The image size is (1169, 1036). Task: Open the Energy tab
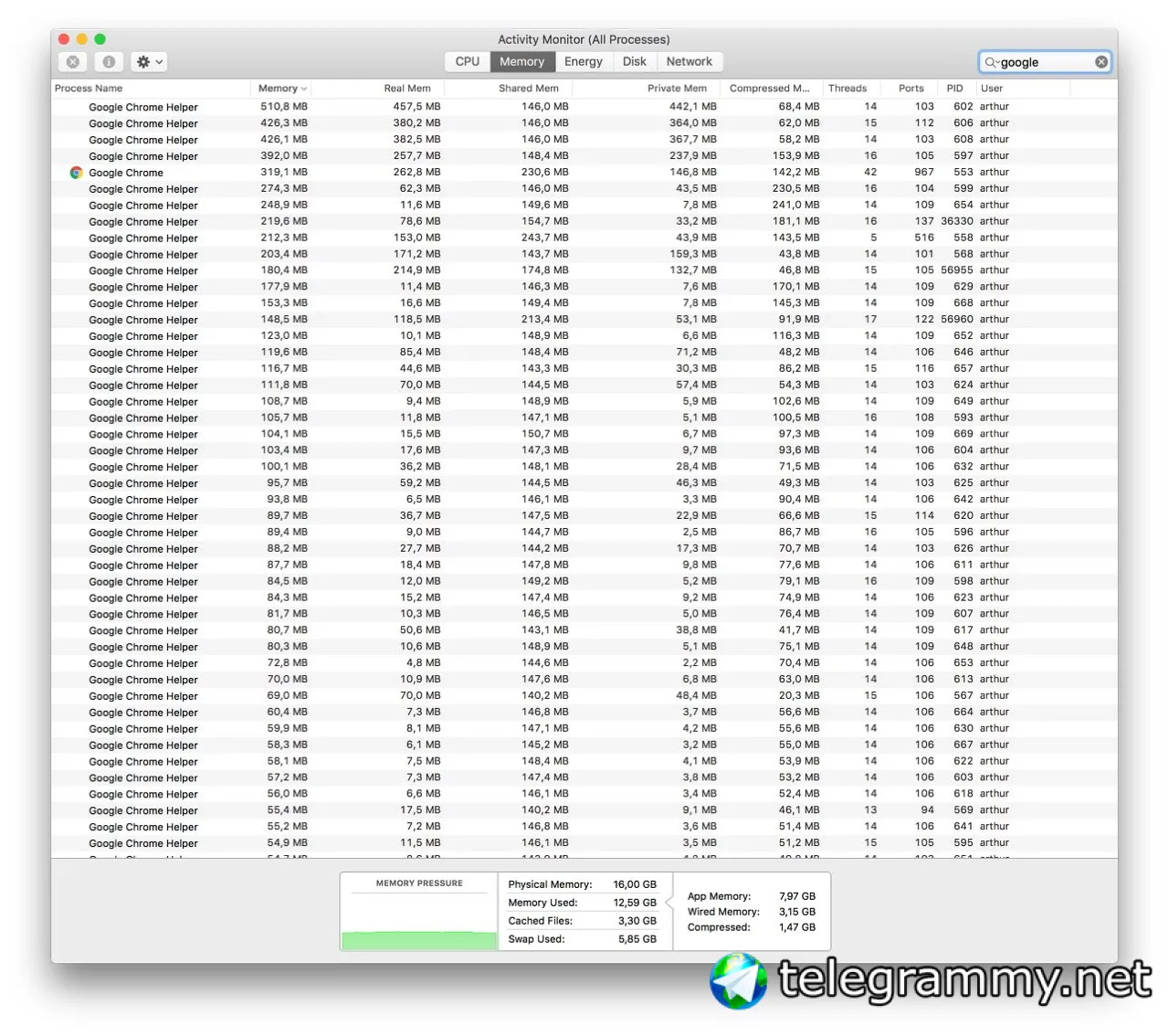(584, 61)
